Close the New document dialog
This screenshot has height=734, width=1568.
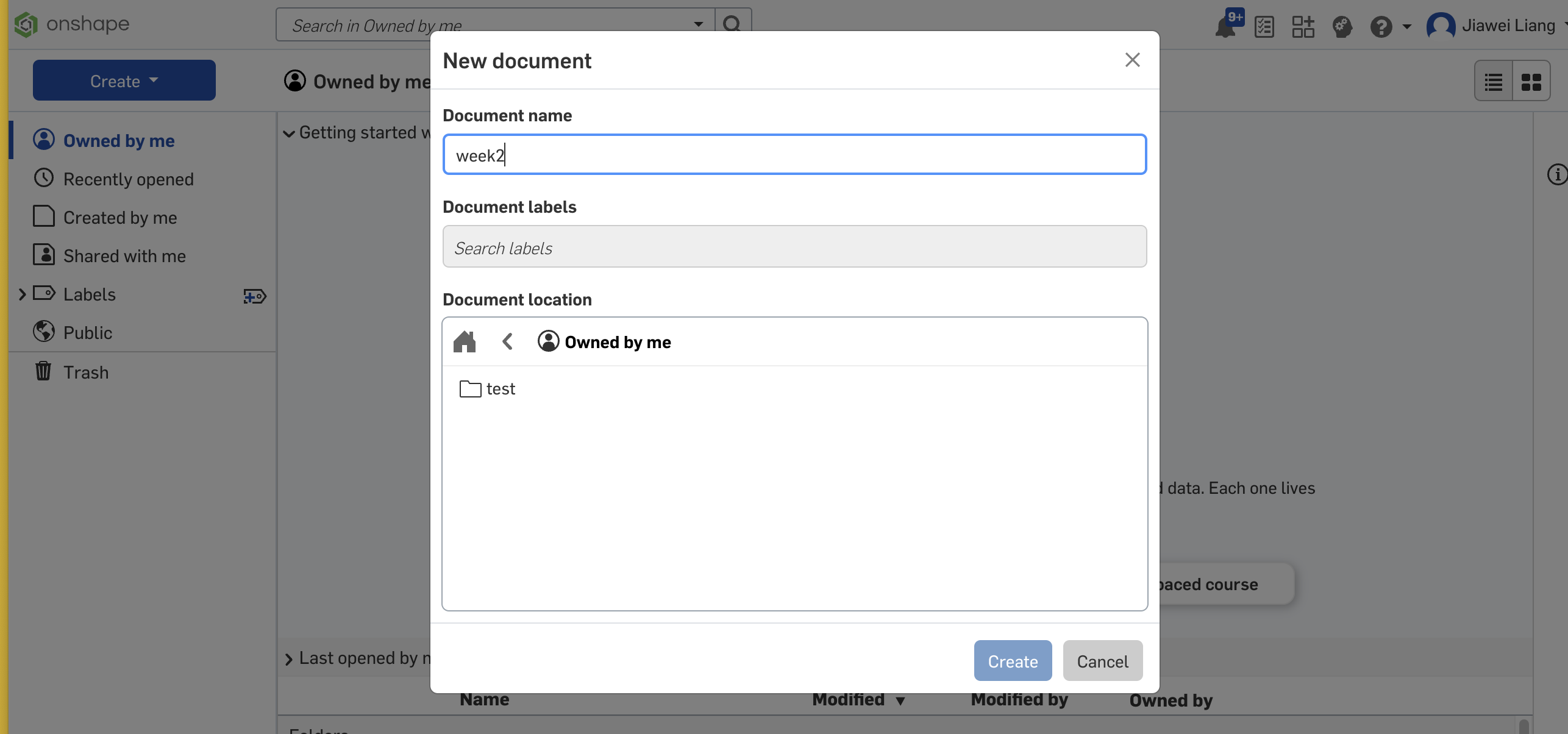[x=1132, y=60]
